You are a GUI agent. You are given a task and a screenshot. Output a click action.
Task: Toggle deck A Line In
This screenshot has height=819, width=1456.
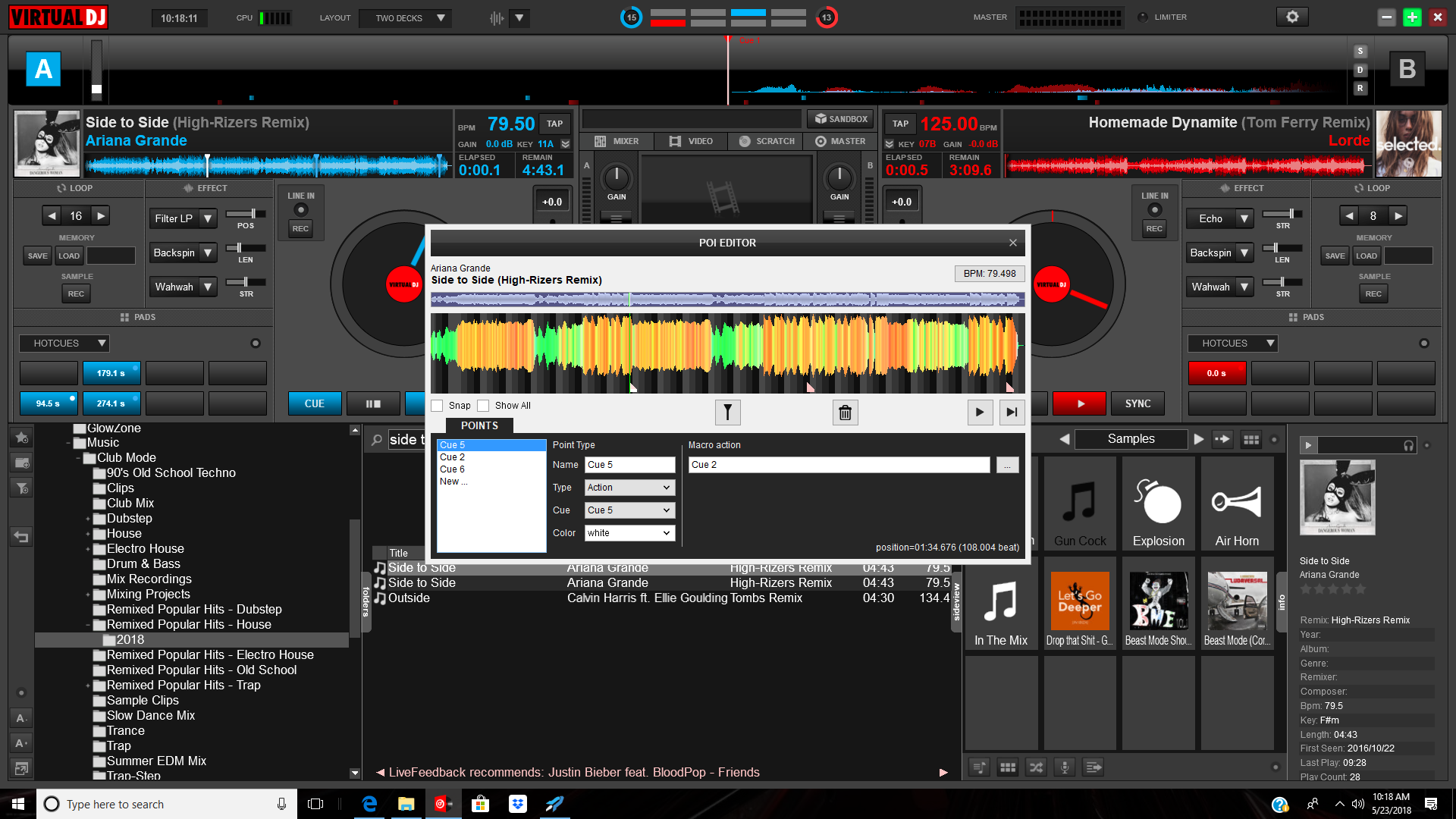[300, 210]
